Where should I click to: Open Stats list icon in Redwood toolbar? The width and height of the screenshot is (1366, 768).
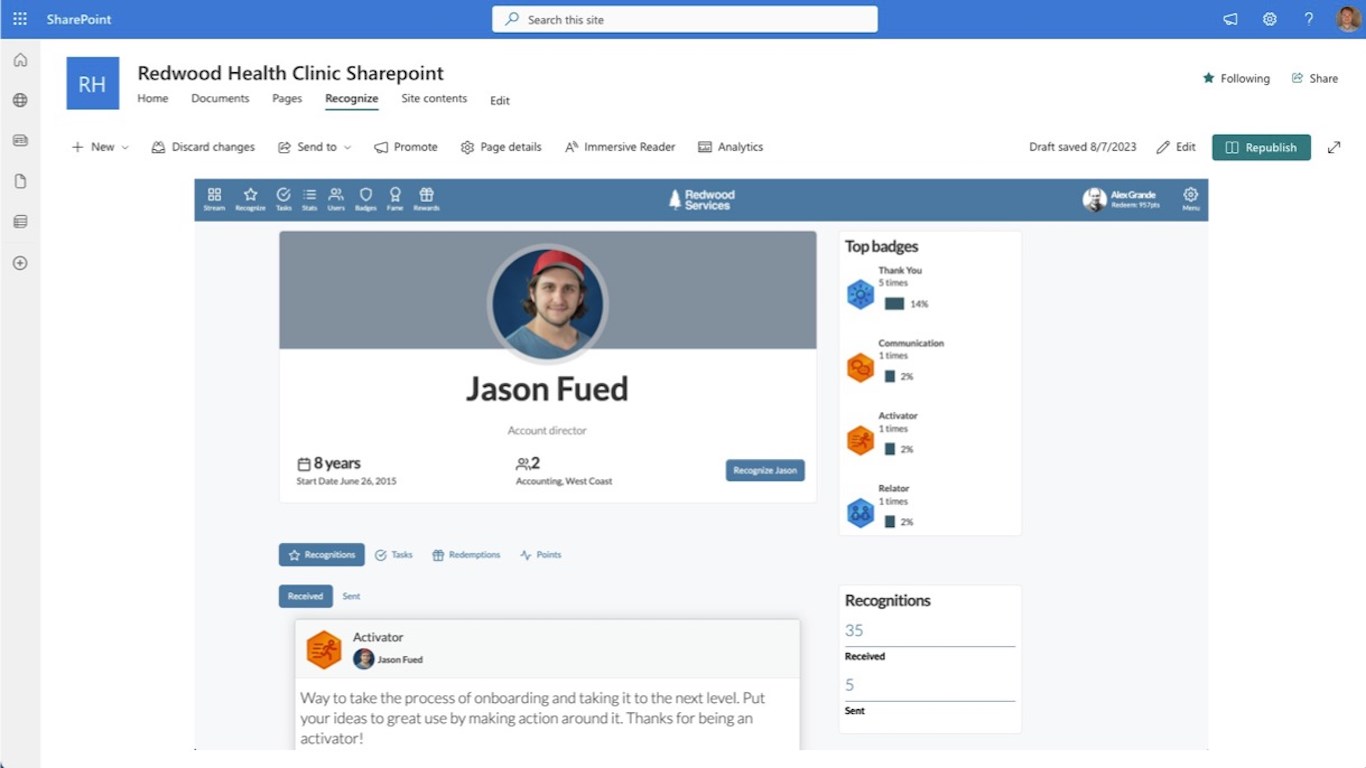pyautogui.click(x=309, y=199)
